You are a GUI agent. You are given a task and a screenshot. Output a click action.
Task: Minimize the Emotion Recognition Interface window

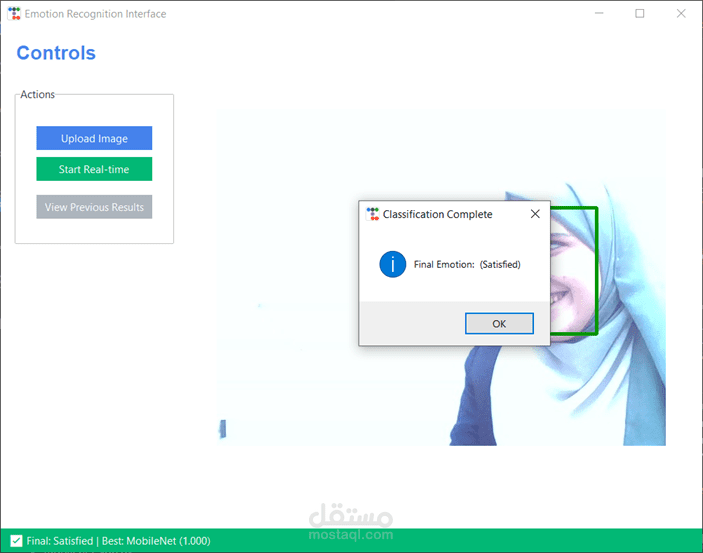pos(599,13)
